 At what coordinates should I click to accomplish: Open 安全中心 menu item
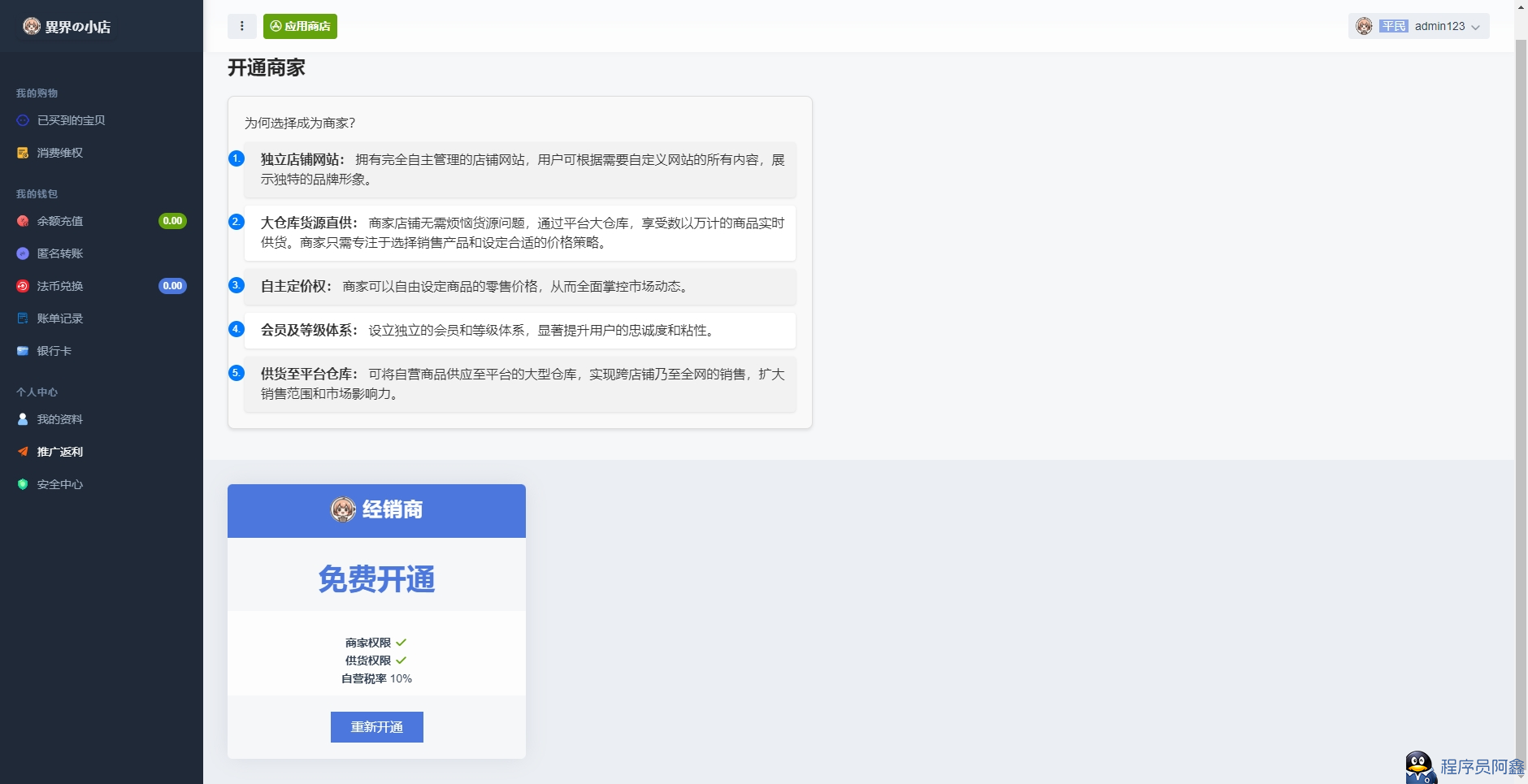click(x=102, y=484)
